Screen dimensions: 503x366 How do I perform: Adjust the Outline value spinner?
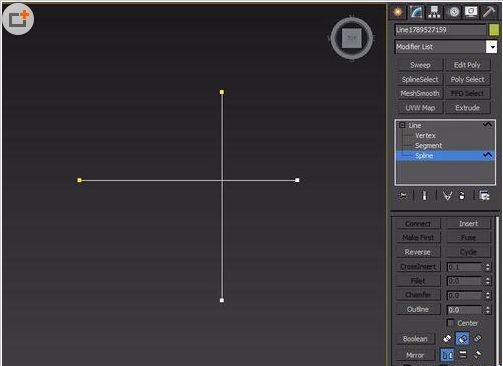pos(488,310)
